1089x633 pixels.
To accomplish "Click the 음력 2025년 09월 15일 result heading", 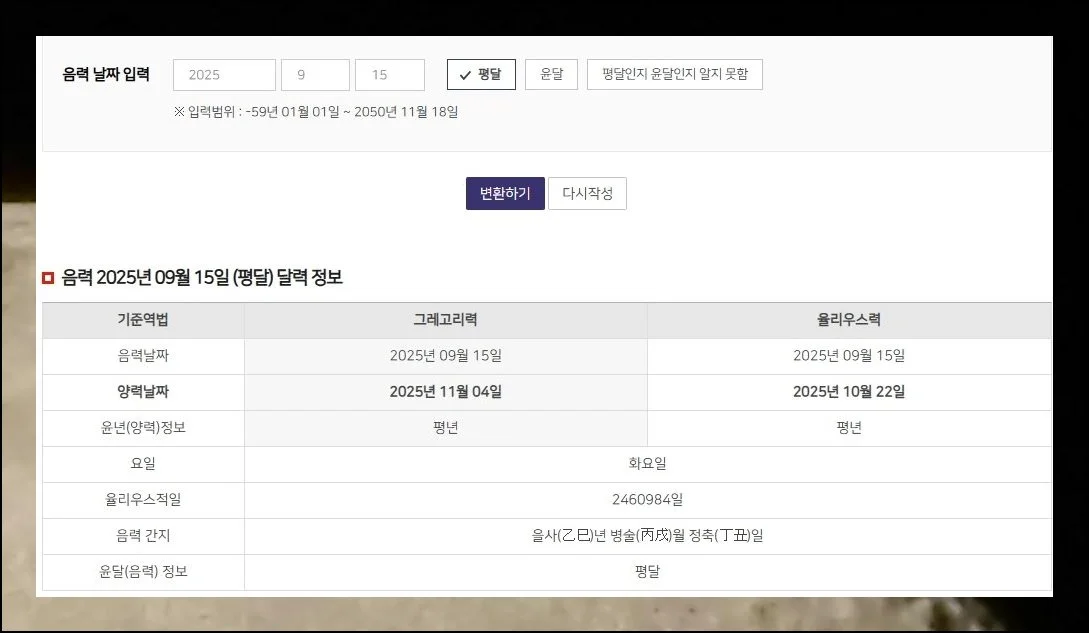I will click(198, 278).
